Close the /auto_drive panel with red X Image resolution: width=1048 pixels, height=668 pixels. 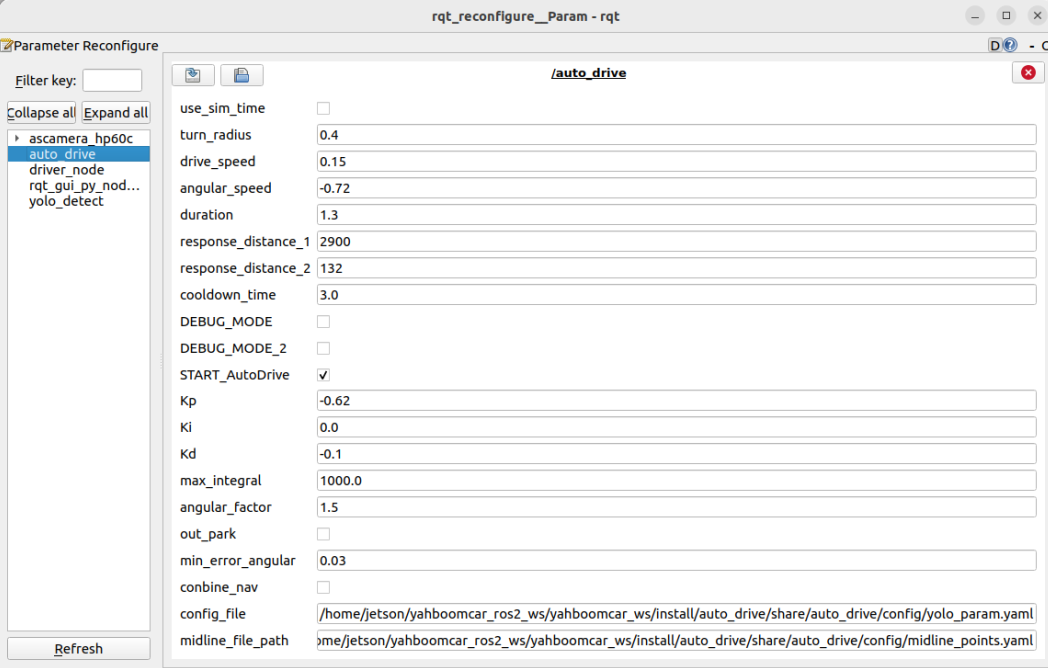1027,73
